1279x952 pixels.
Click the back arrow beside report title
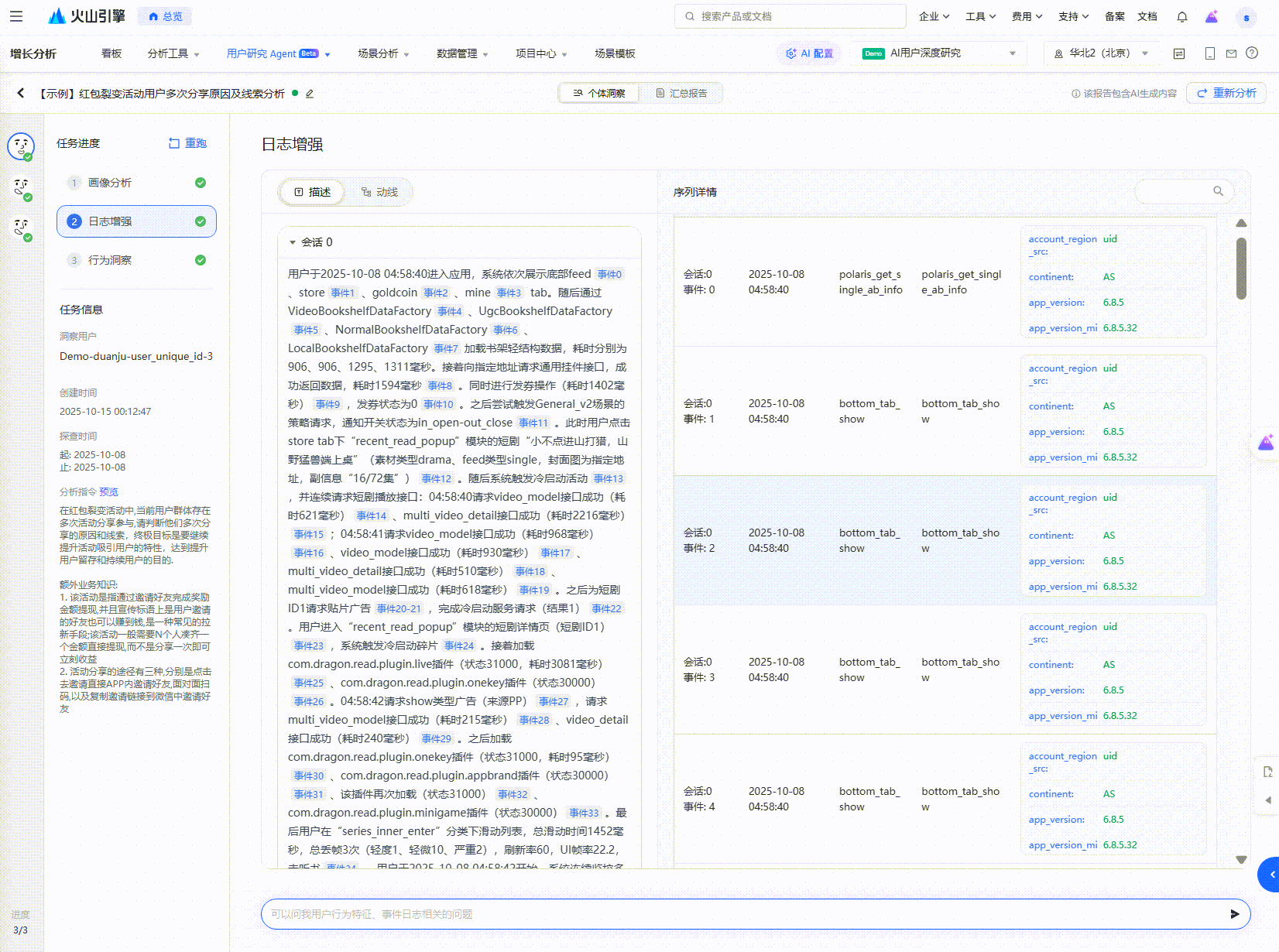[21, 93]
